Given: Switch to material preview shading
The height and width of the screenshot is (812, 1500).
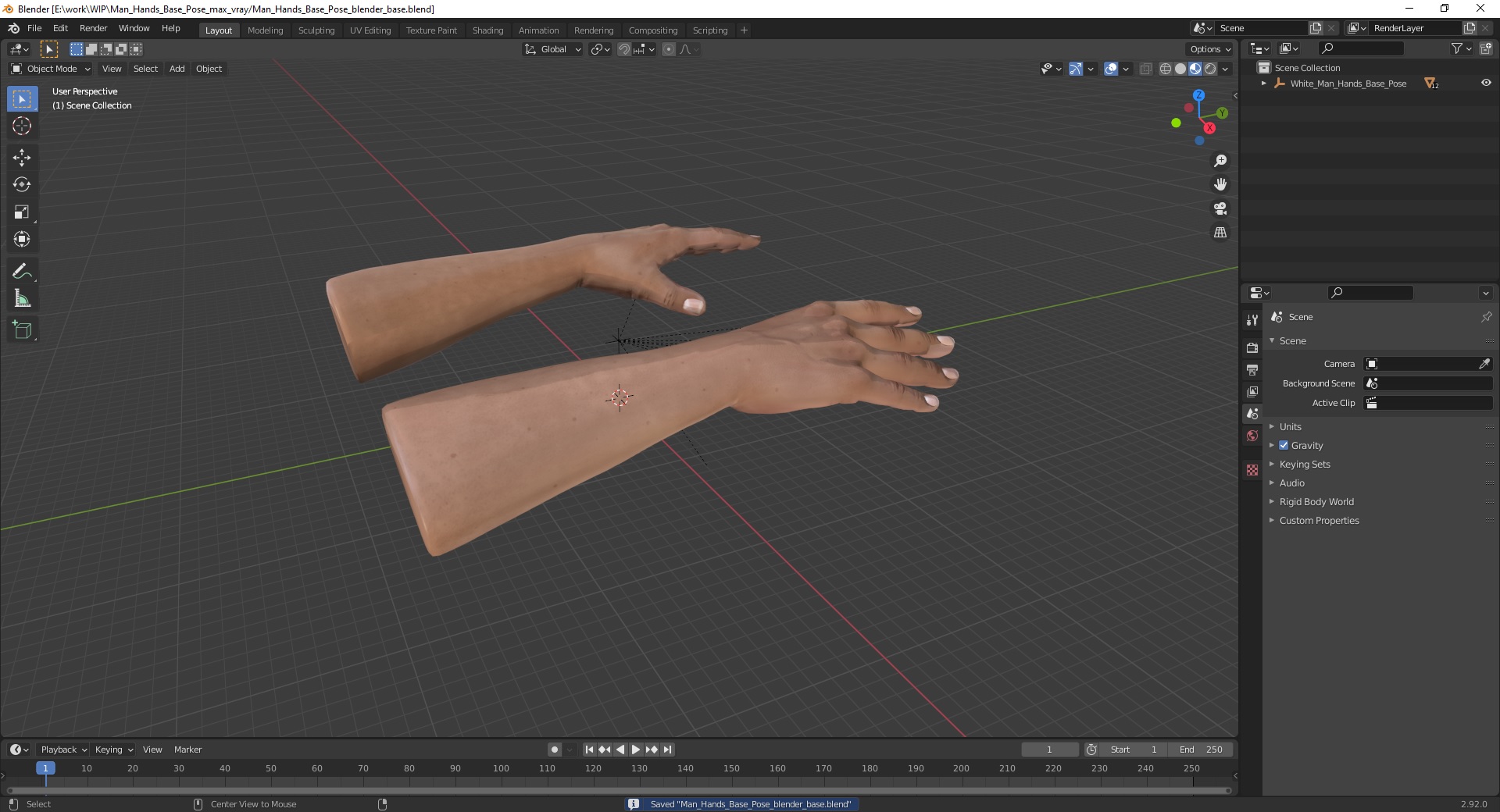Looking at the screenshot, I should [x=1195, y=69].
